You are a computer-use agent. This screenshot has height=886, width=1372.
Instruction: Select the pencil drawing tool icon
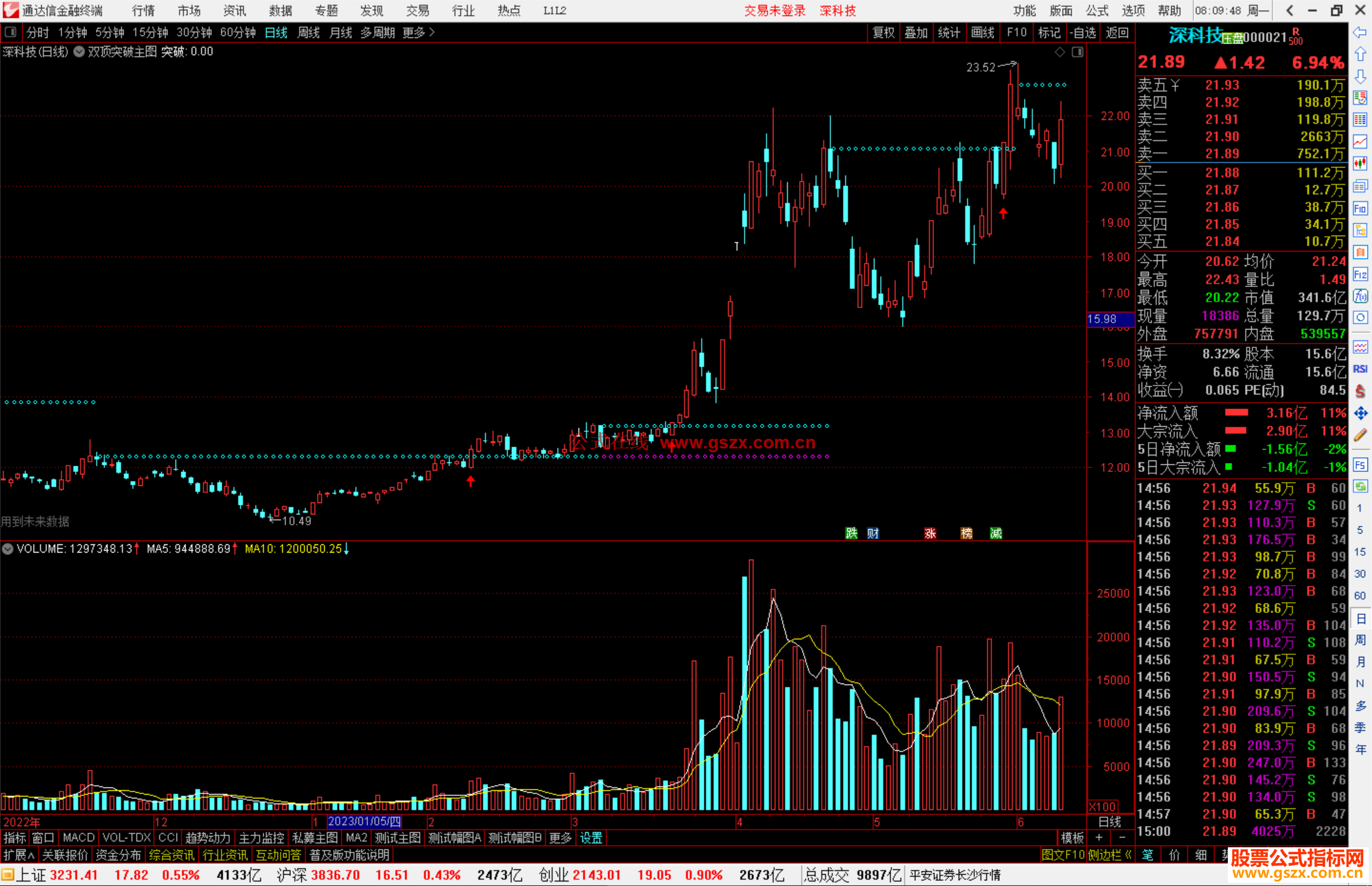tap(1360, 435)
